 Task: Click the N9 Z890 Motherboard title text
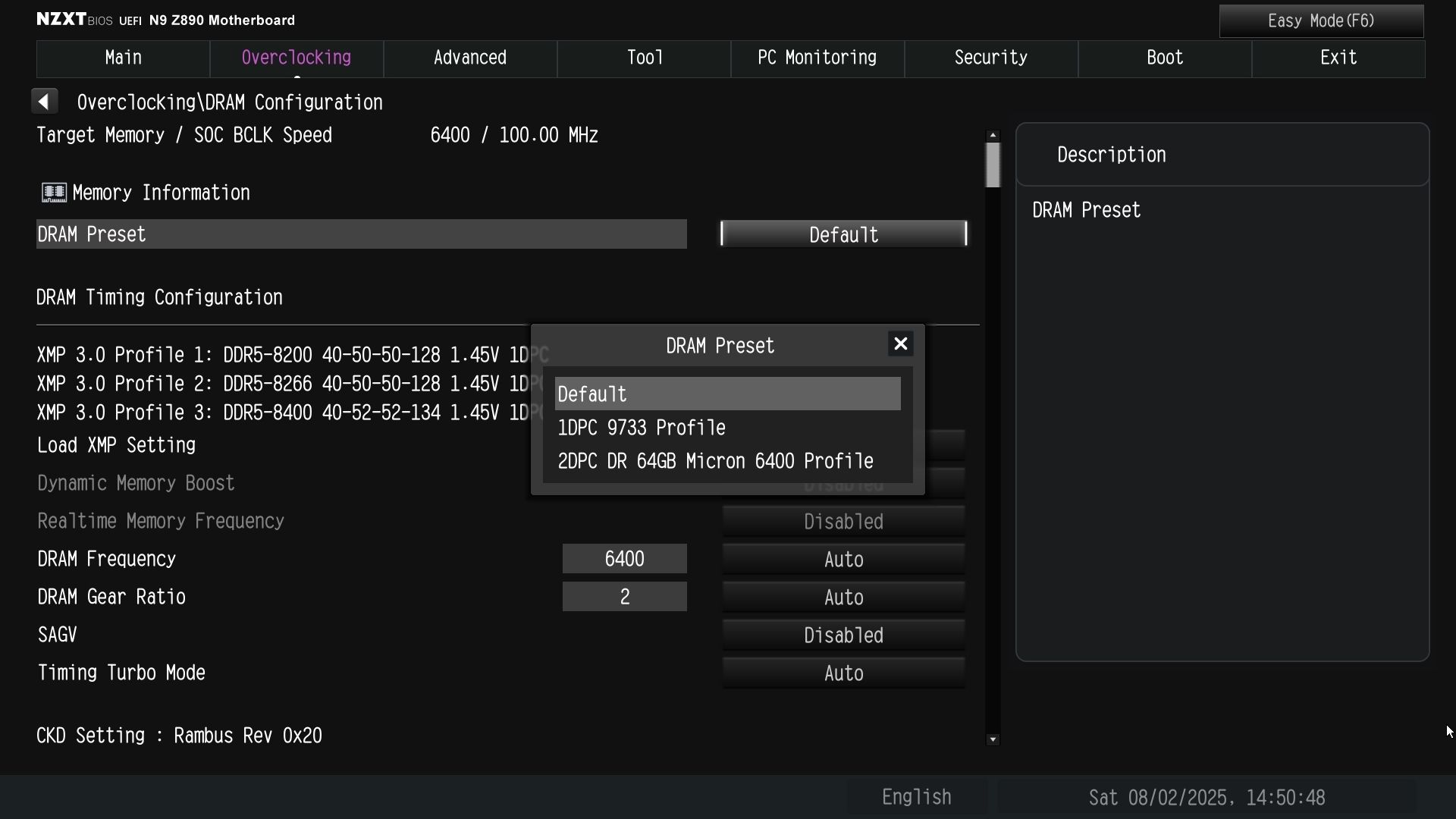pos(221,20)
